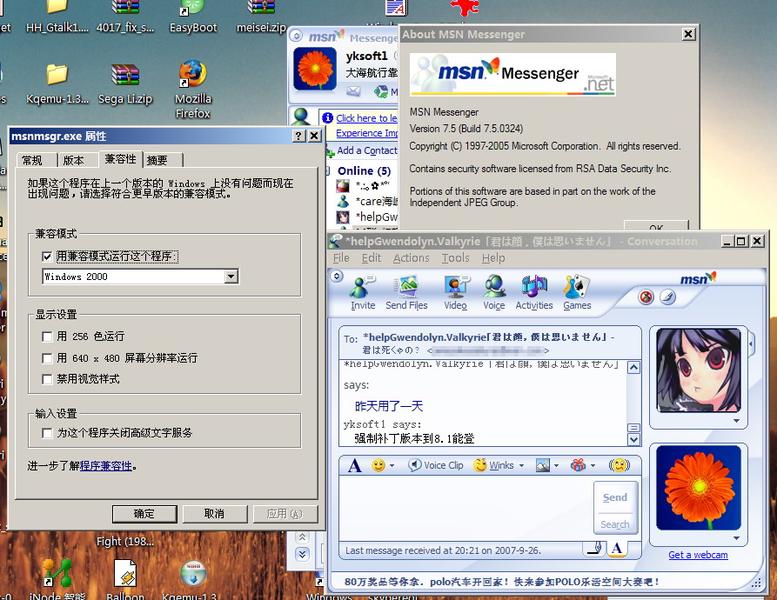Click 确定 button in properties dialog
Screen dimensions: 777x600
click(144, 514)
